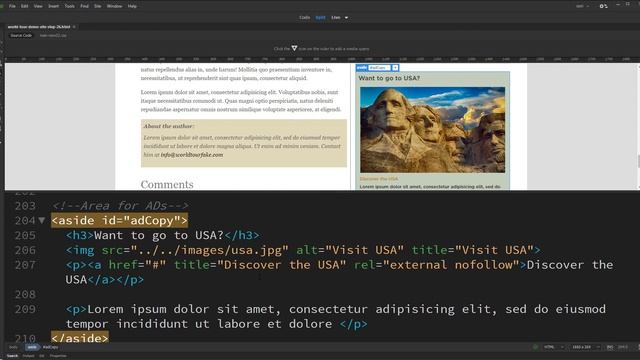
Task: Click the h3 'Want to go to USA?' code line
Action: 162,235
